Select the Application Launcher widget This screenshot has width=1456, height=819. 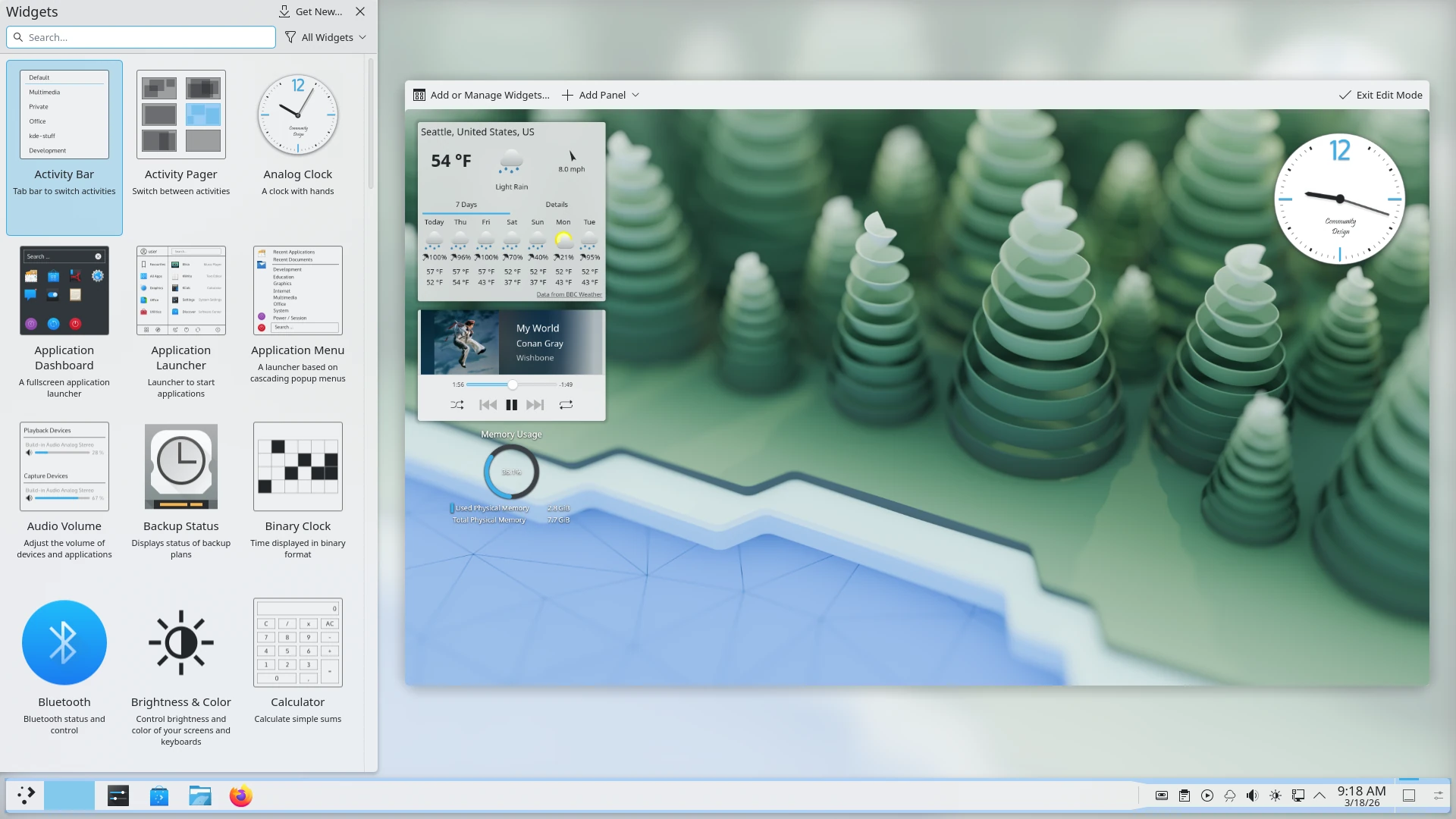click(181, 324)
